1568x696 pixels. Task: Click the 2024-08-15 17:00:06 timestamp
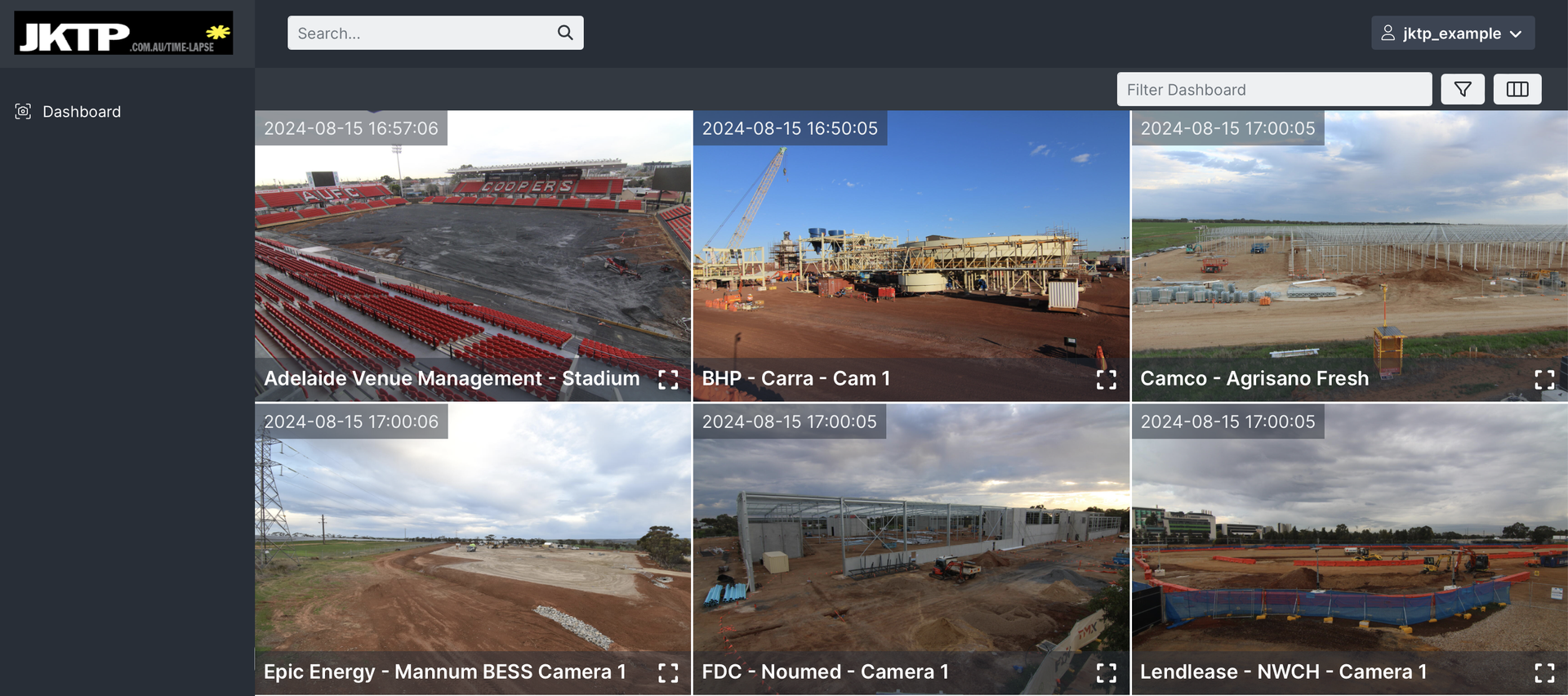point(351,422)
